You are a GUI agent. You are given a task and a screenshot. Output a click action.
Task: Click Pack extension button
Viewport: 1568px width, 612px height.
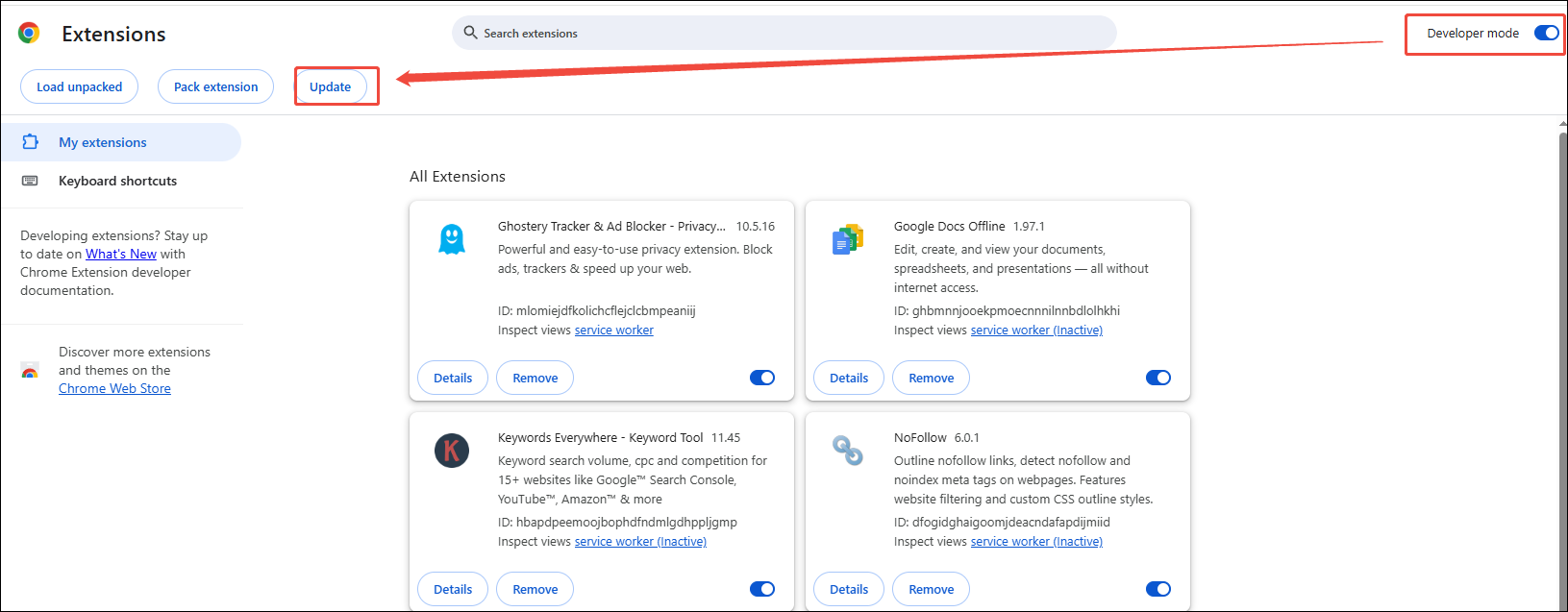click(215, 86)
